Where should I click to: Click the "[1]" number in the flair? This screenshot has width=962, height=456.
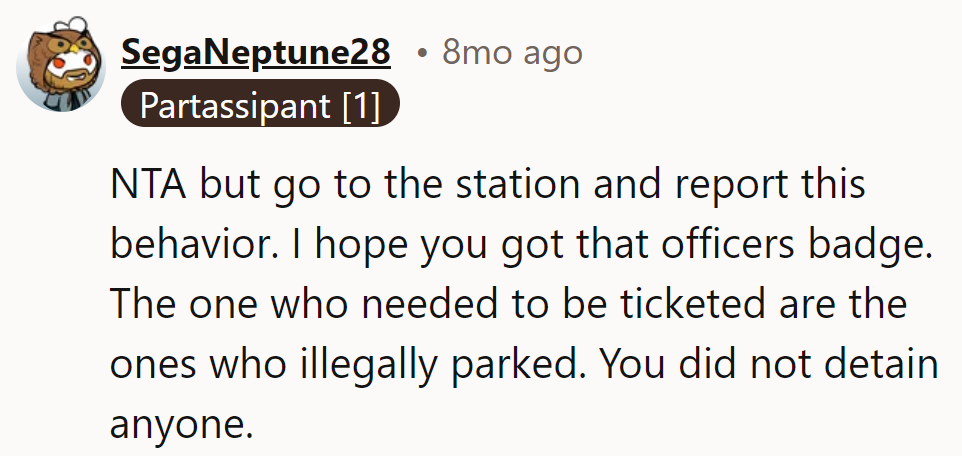360,105
